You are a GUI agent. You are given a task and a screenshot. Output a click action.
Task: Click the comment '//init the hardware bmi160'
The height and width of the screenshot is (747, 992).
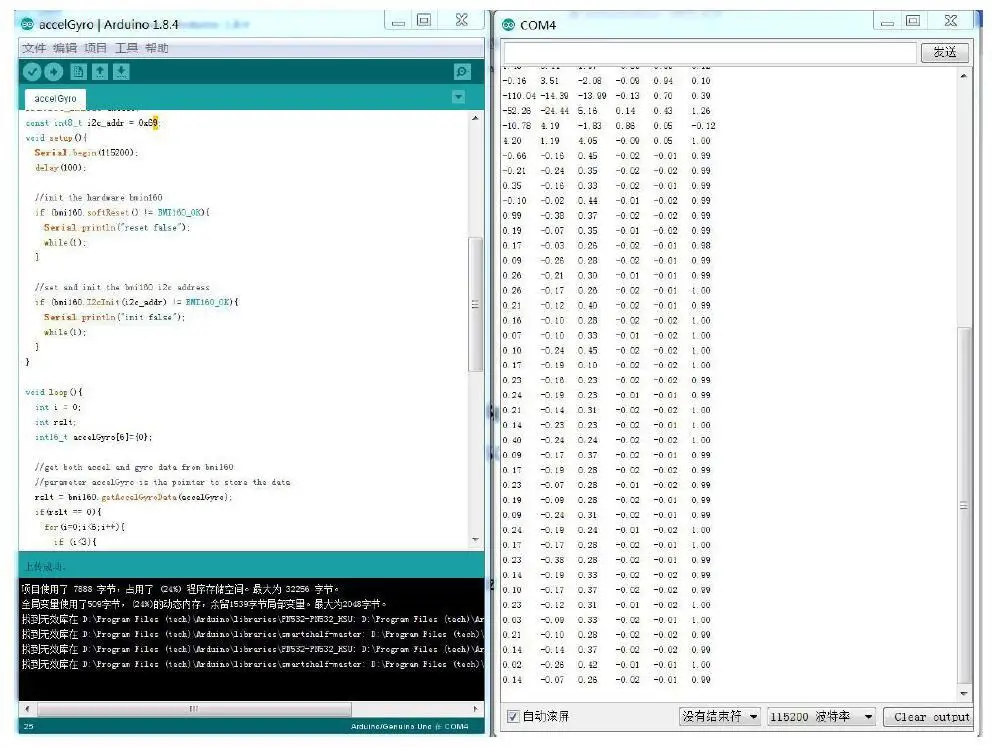click(98, 197)
